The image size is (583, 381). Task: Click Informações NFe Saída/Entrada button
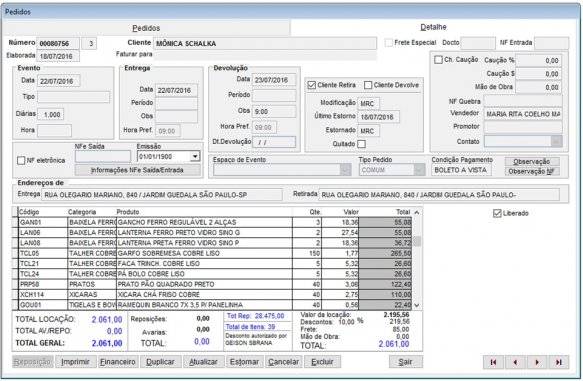(x=138, y=170)
